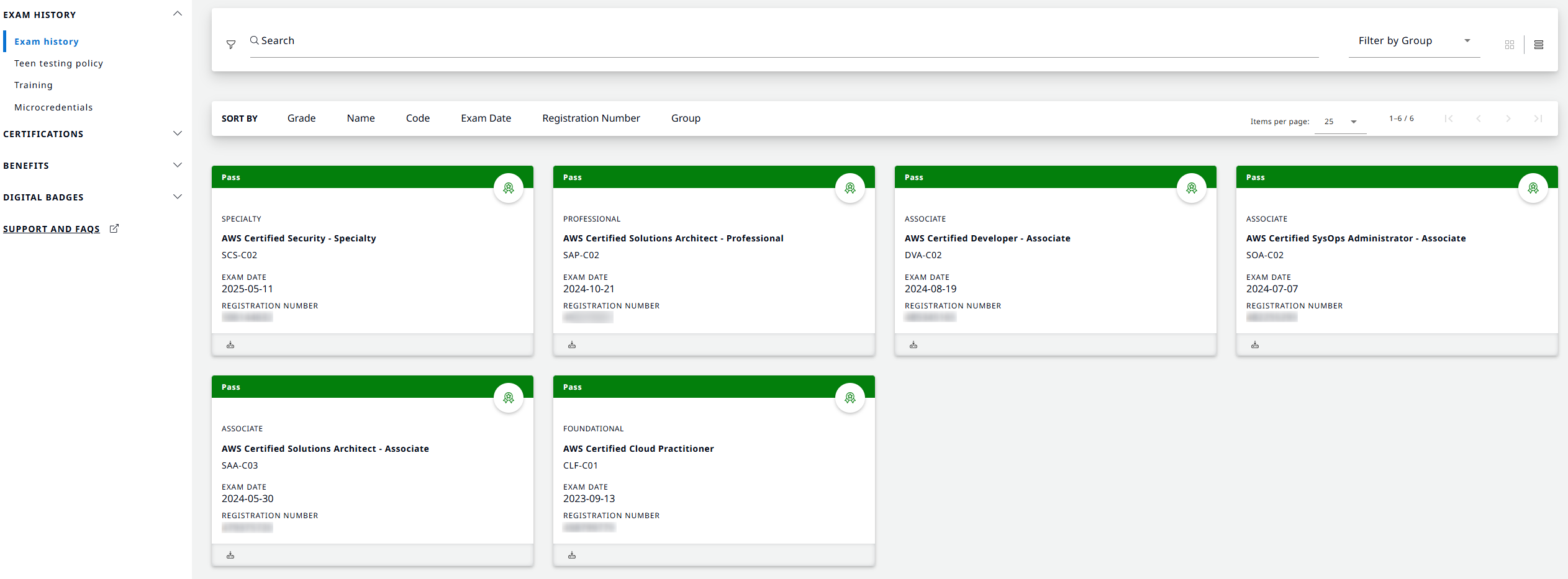This screenshot has width=1568, height=579.
Task: Download score report for Solutions Architect Professional exam
Action: coord(572,344)
